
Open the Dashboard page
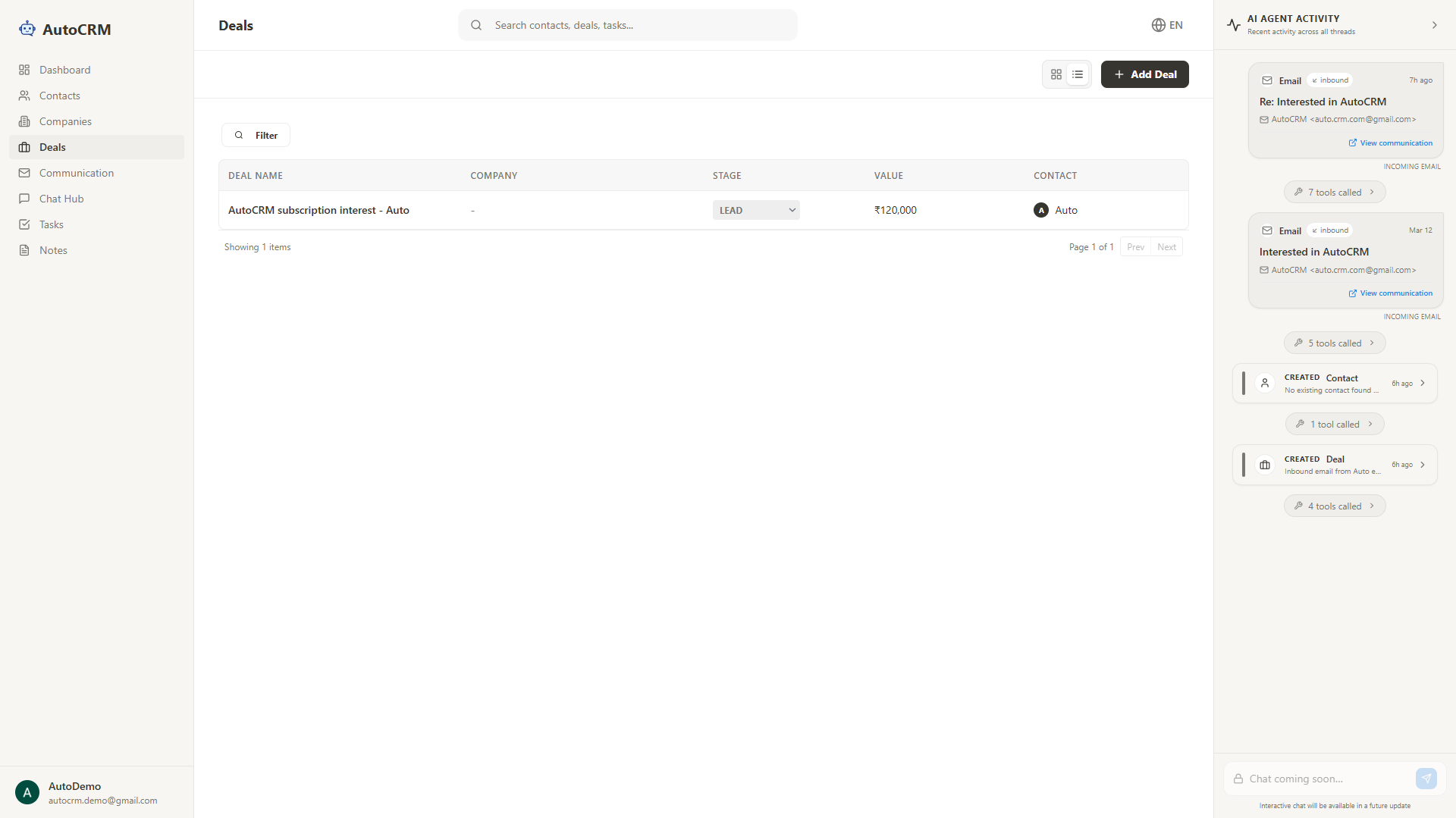coord(96,70)
